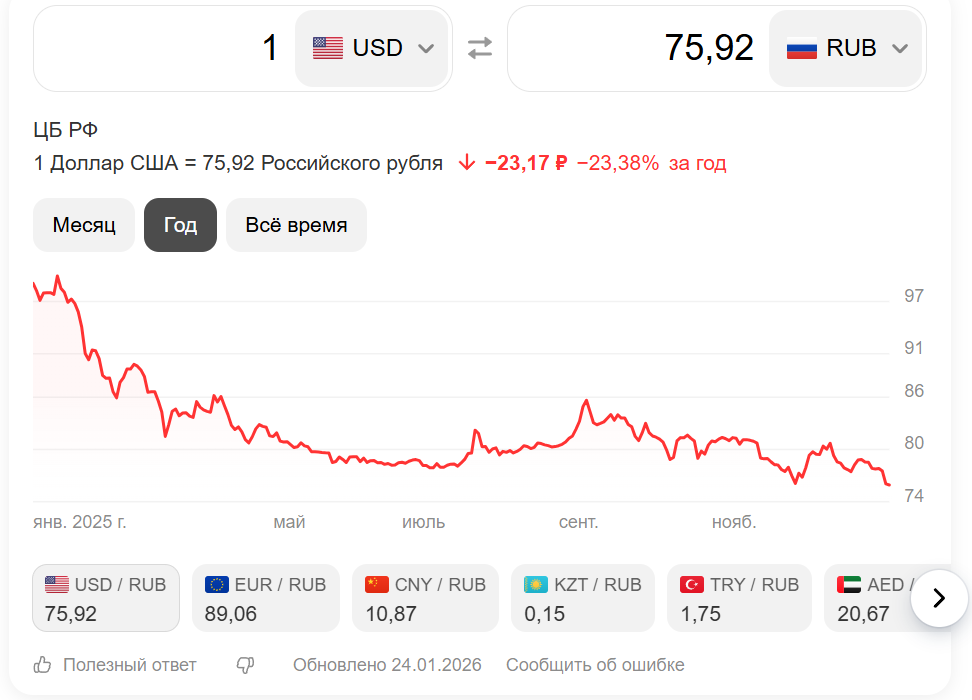The width and height of the screenshot is (972, 700).
Task: Select the Год period tab
Action: click(x=180, y=225)
